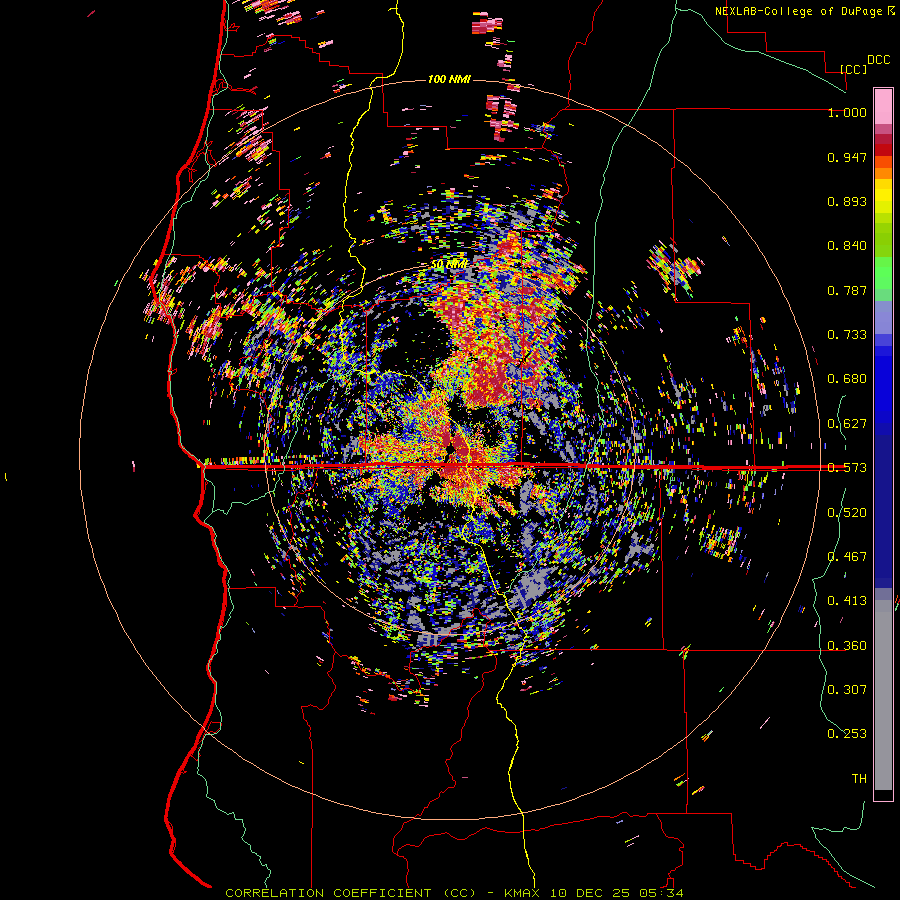The image size is (900, 900).
Task: Select the 0.253 scale value
Action: coord(847,734)
